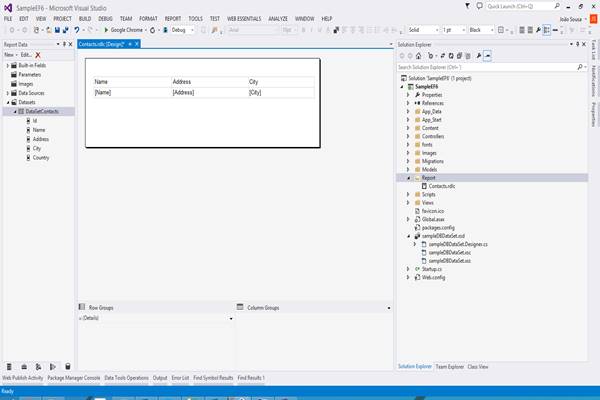Click the notifications flag icon in title bar
This screenshot has height=400, width=600.
click(468, 6)
